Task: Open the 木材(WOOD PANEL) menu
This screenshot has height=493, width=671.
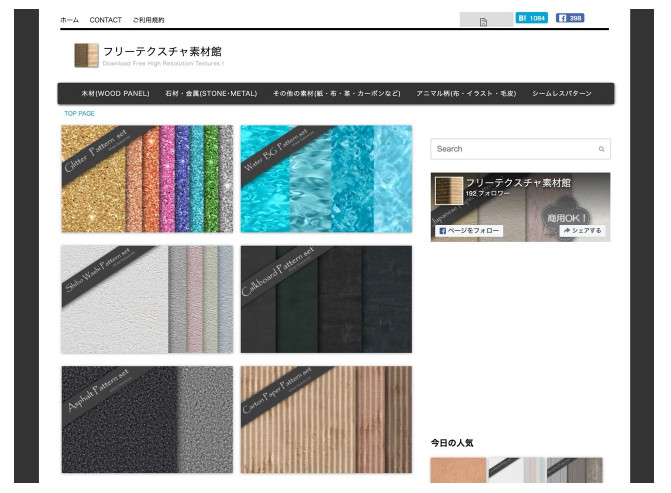Action: (x=116, y=93)
